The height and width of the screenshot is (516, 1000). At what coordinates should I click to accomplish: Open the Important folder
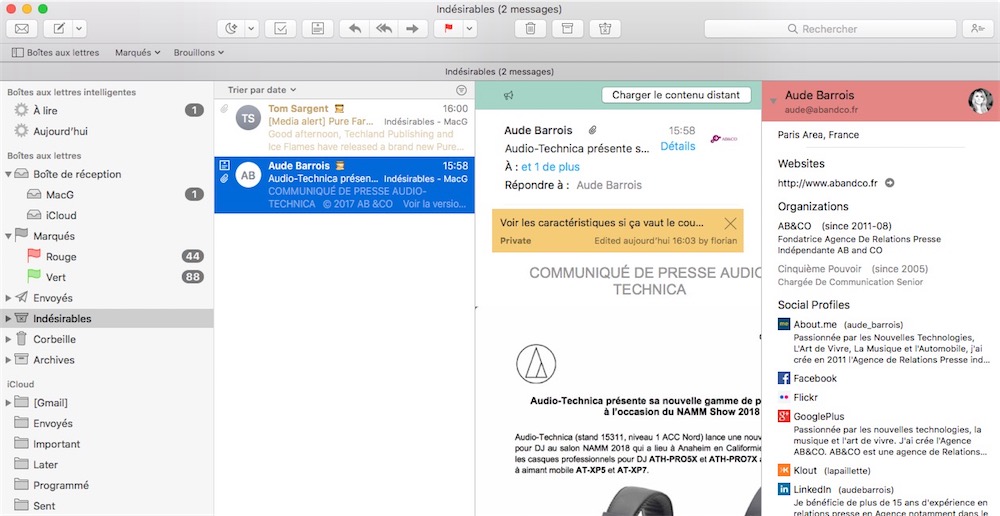(107, 444)
